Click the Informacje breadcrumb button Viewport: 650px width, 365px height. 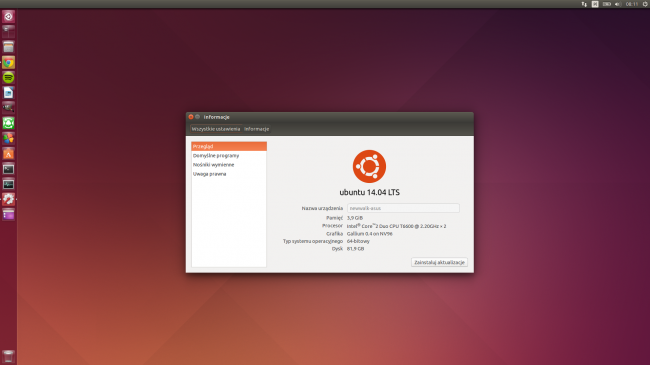point(257,129)
